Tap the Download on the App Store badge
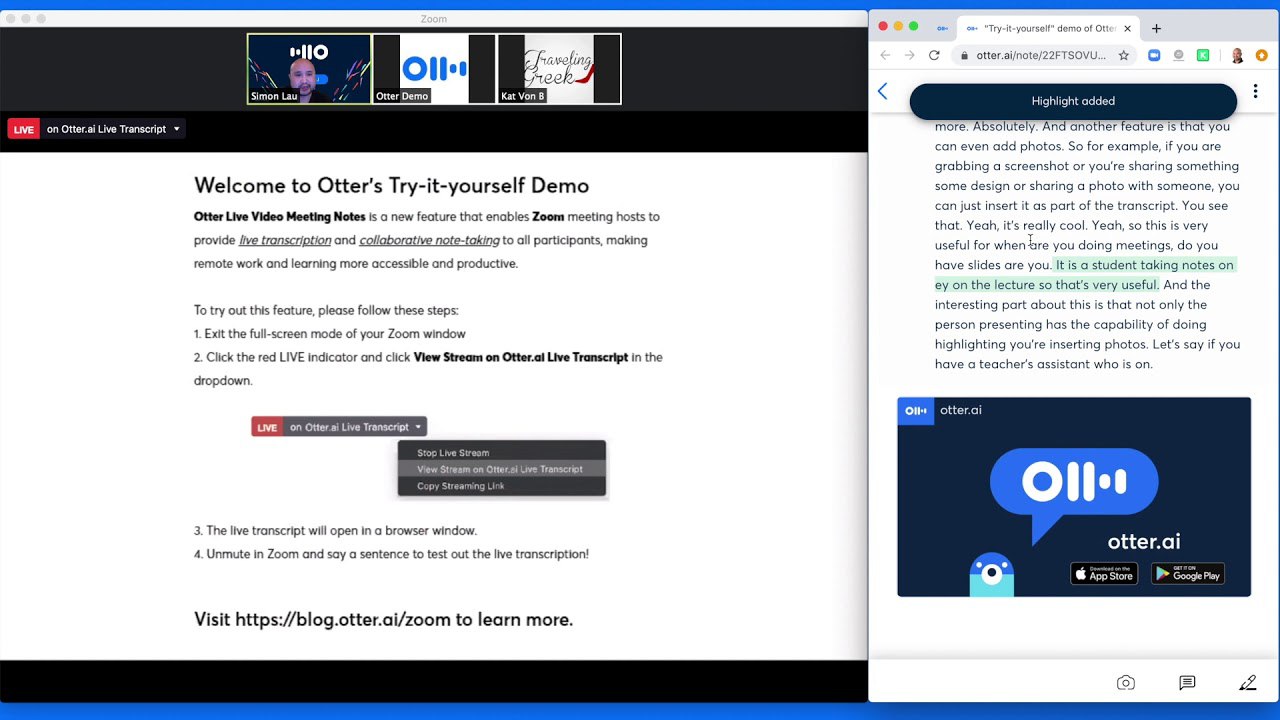 tap(1104, 574)
